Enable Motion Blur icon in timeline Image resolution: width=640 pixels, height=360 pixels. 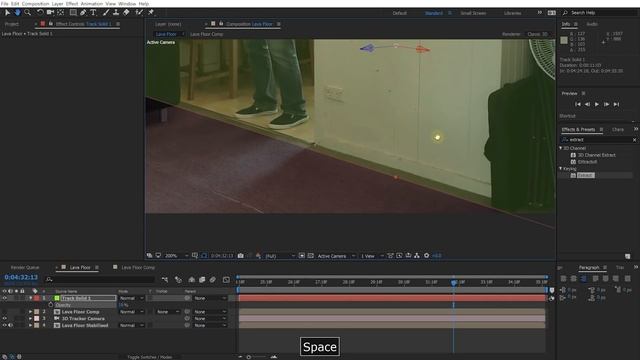(x=213, y=280)
